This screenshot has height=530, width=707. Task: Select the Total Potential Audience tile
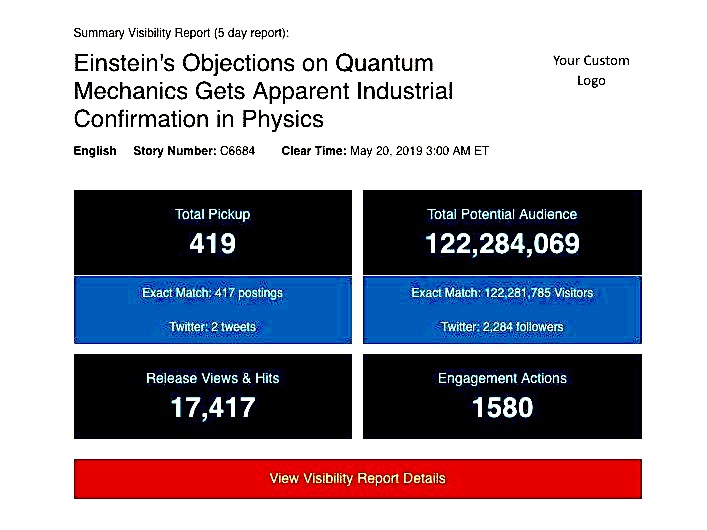pyautogui.click(x=502, y=232)
